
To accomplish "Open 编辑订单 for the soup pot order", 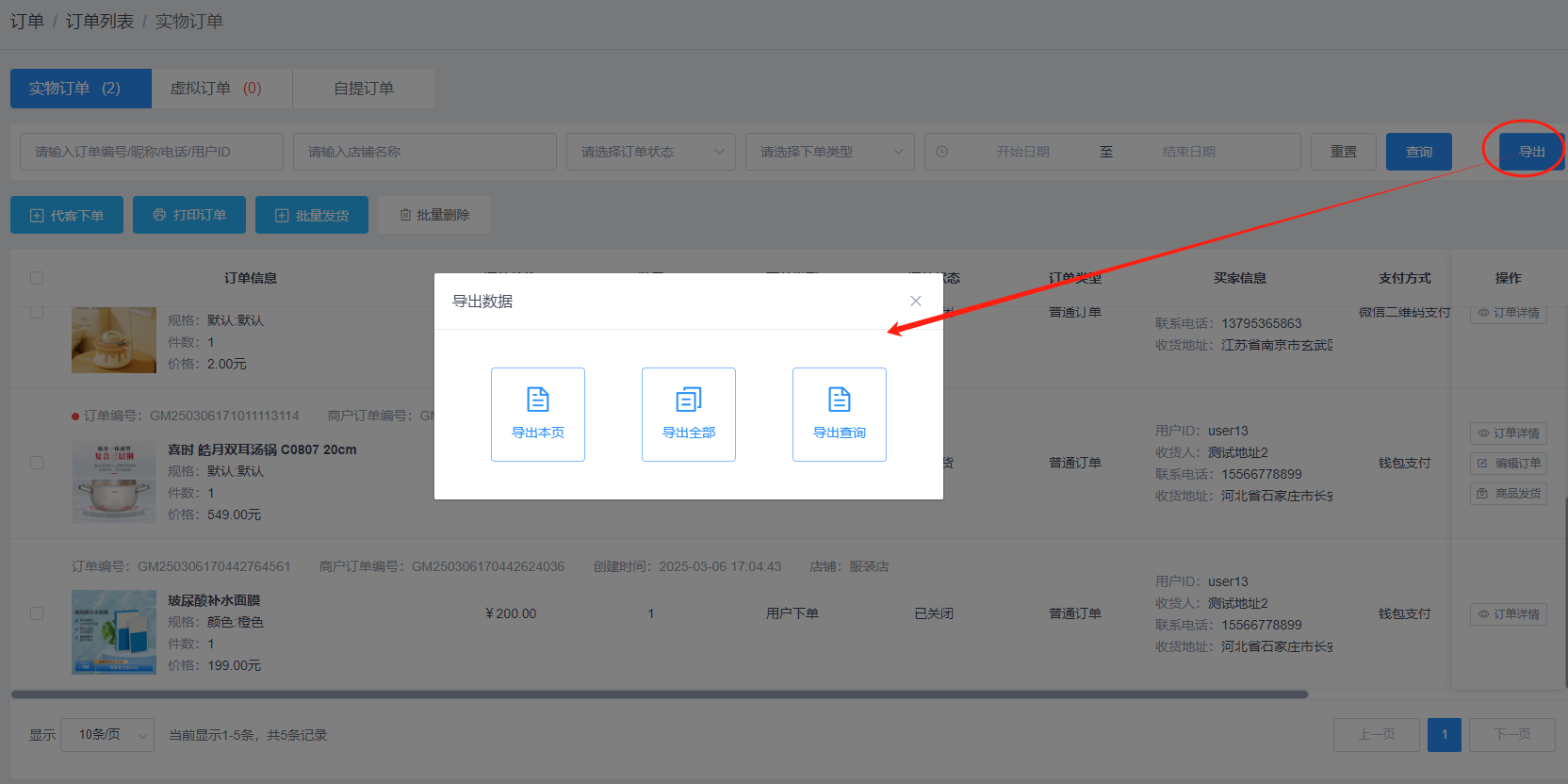I will [x=1508, y=463].
